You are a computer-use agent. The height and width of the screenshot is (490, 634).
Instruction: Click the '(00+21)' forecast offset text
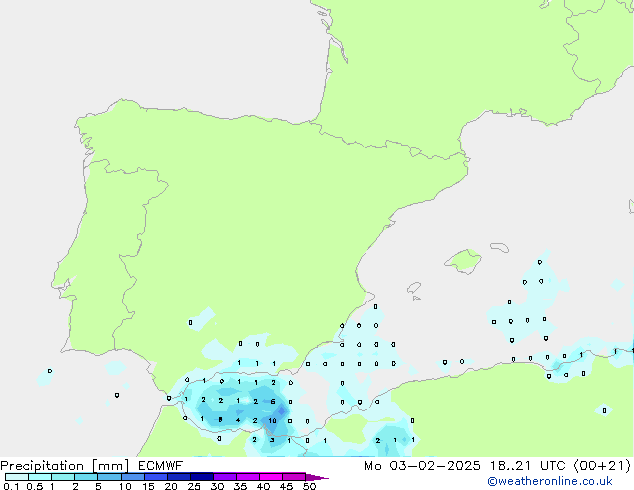[602, 466]
